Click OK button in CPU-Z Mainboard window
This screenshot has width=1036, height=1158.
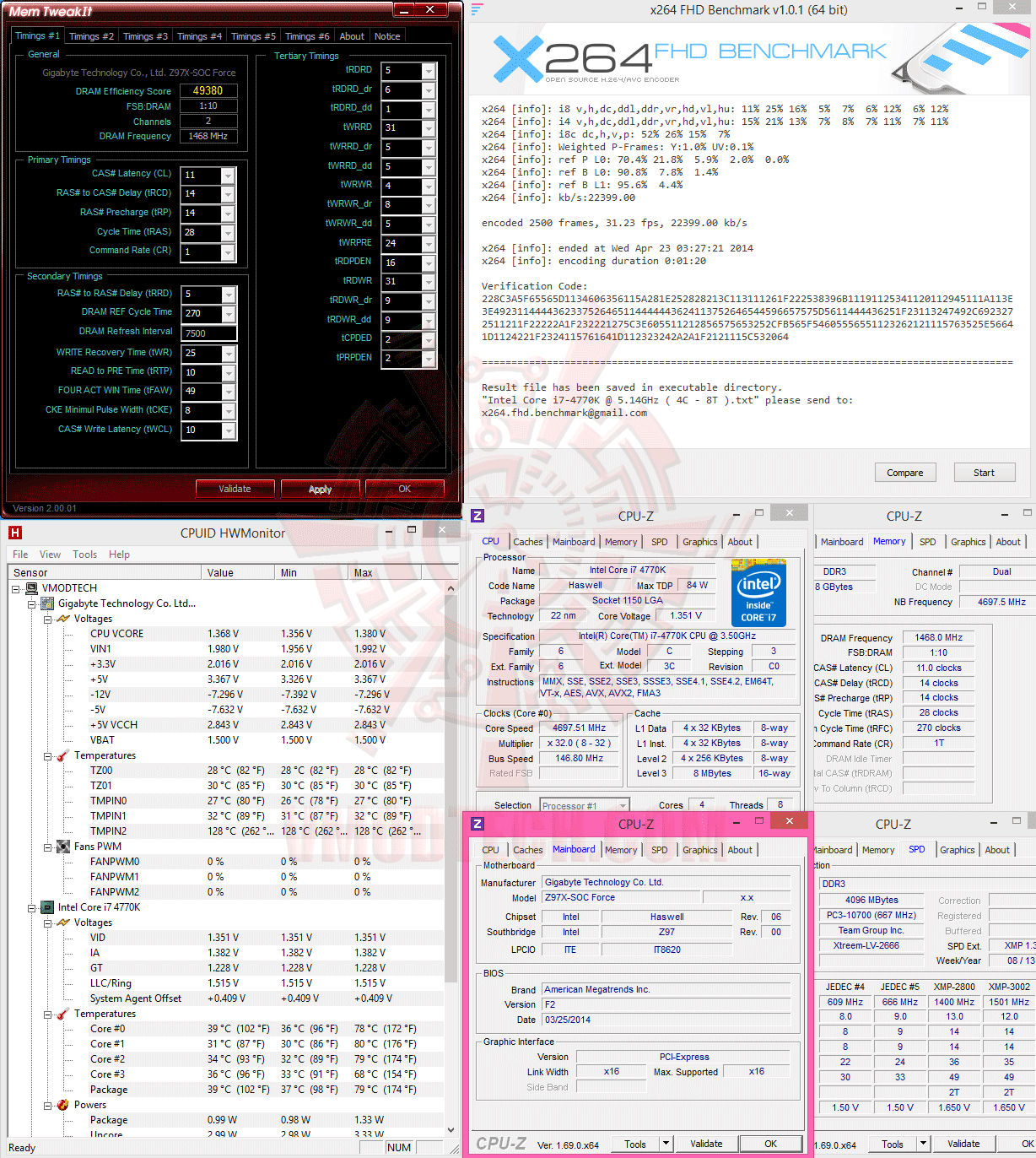tap(770, 1144)
